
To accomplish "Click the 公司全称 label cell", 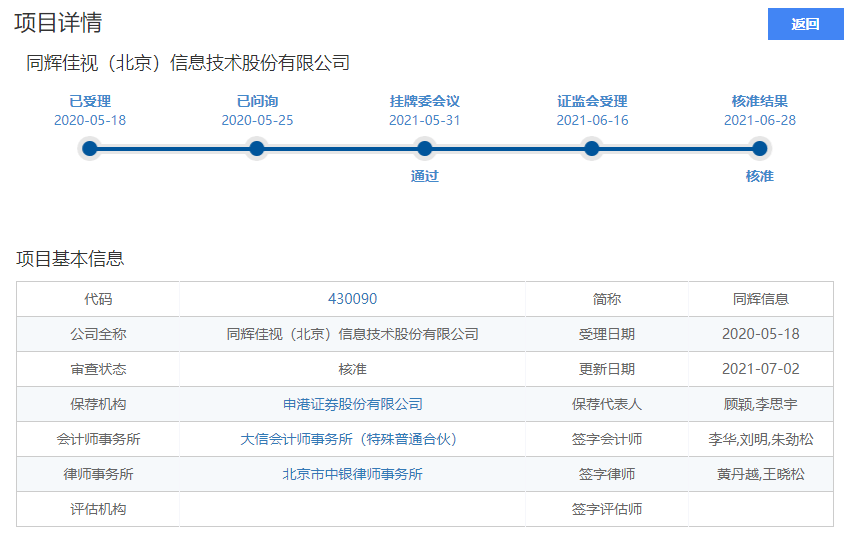I will click(x=98, y=334).
